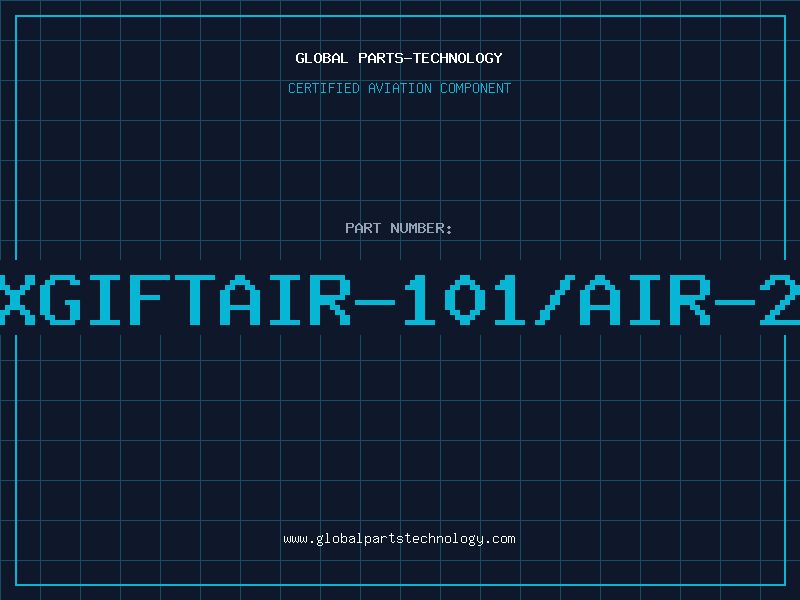Click the PART NUMBER: label

(x=399, y=228)
